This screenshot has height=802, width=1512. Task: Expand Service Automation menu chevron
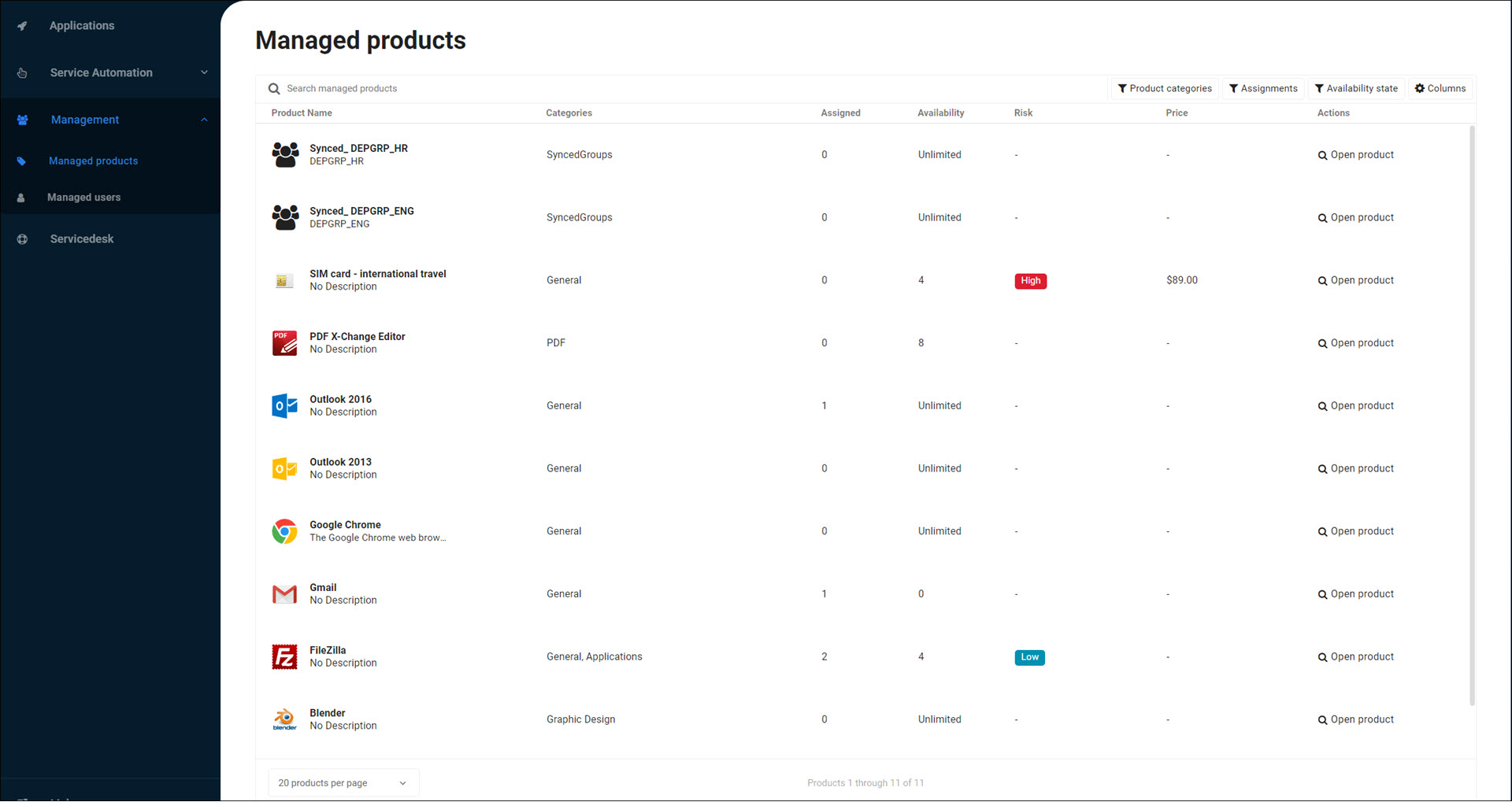tap(204, 72)
